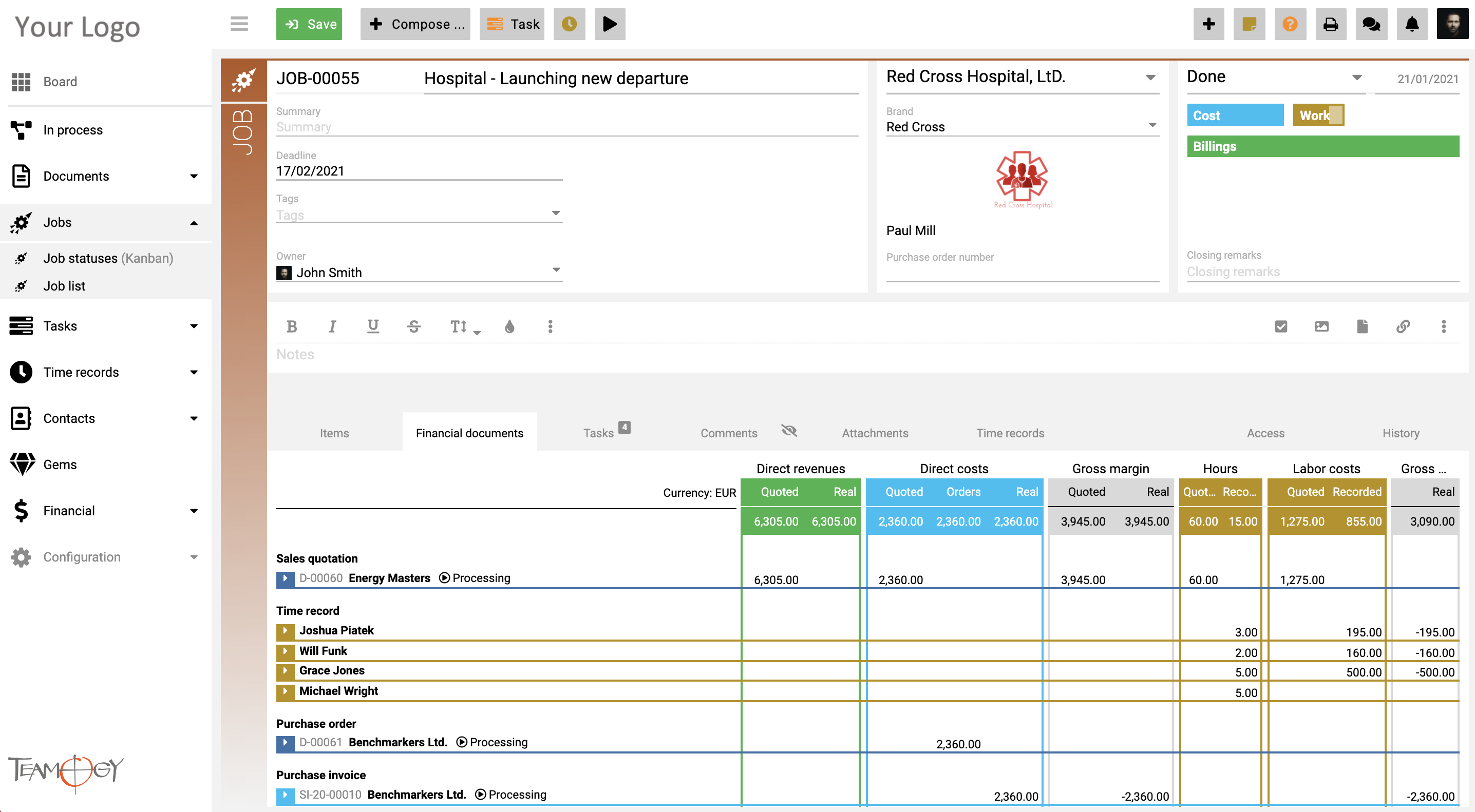The width and height of the screenshot is (1475, 812).
Task: Open the Board view in sidebar
Action: coord(106,82)
